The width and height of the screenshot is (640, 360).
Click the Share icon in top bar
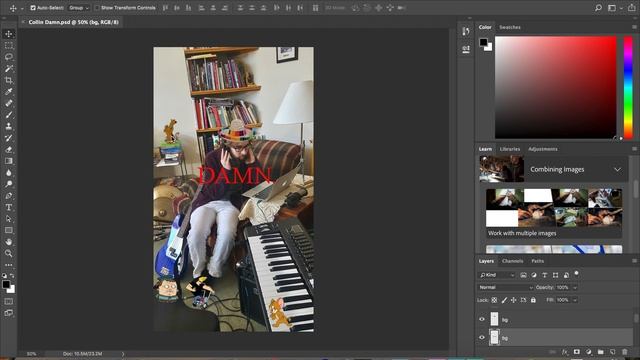[x=631, y=8]
